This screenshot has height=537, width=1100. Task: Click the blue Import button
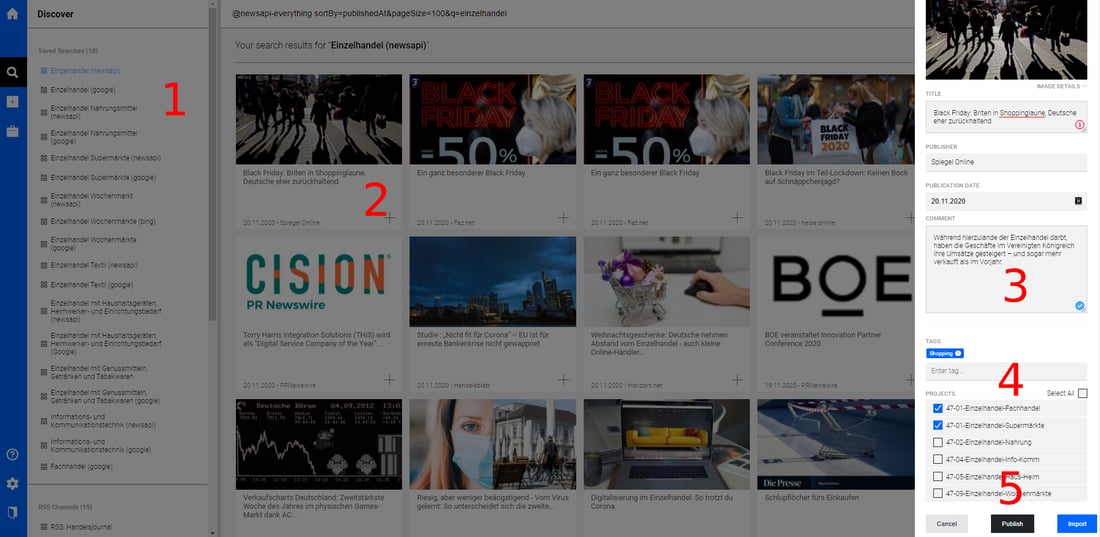(x=1077, y=524)
